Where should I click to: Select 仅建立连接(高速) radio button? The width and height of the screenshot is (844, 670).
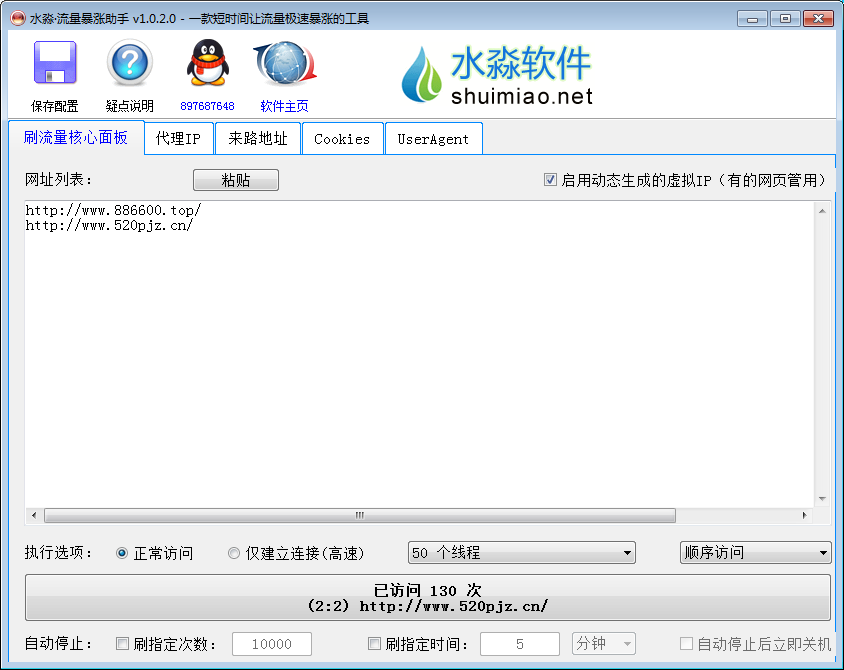(x=234, y=553)
